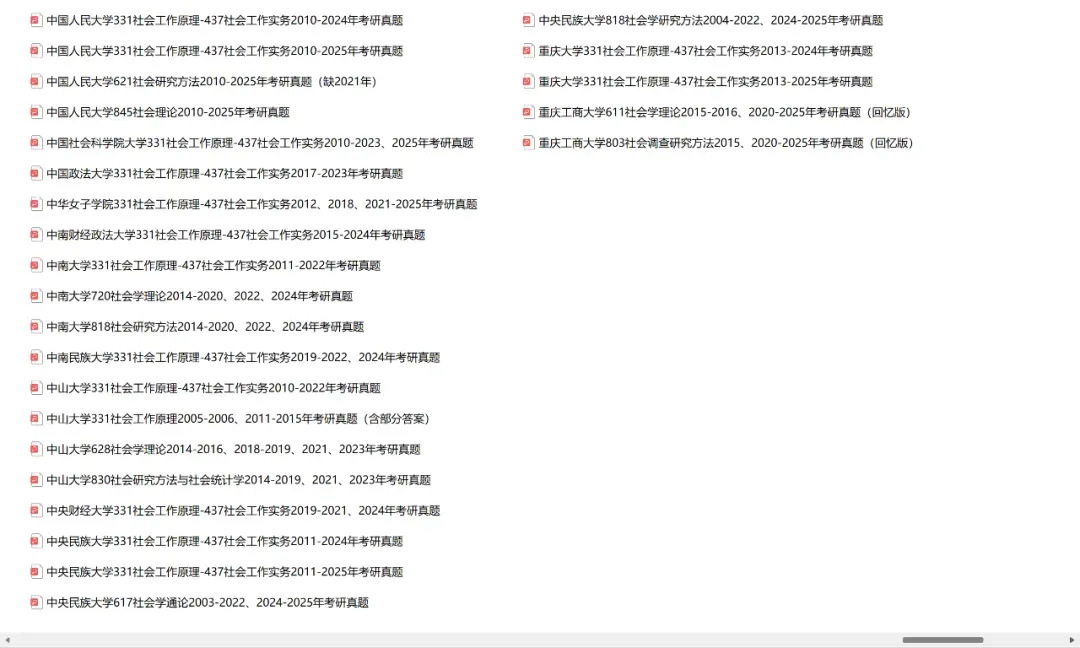Screen dimensions: 1080x648
Task: Select file name 重庆大学331社会工作原理-437社会工作实务2013-2024年考研真题
Action: coord(706,51)
